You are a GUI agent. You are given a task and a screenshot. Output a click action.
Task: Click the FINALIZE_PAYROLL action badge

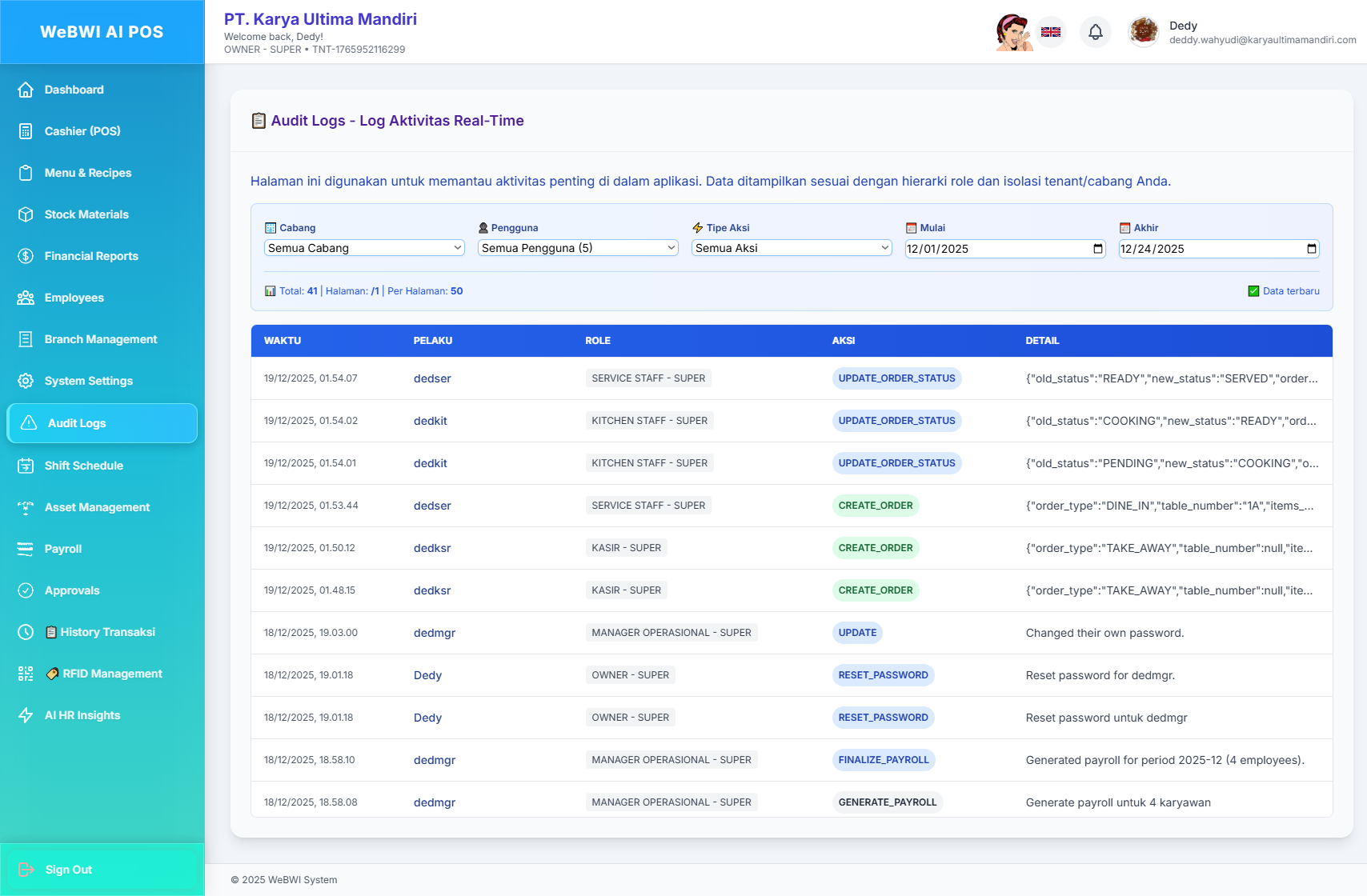pyautogui.click(x=884, y=760)
